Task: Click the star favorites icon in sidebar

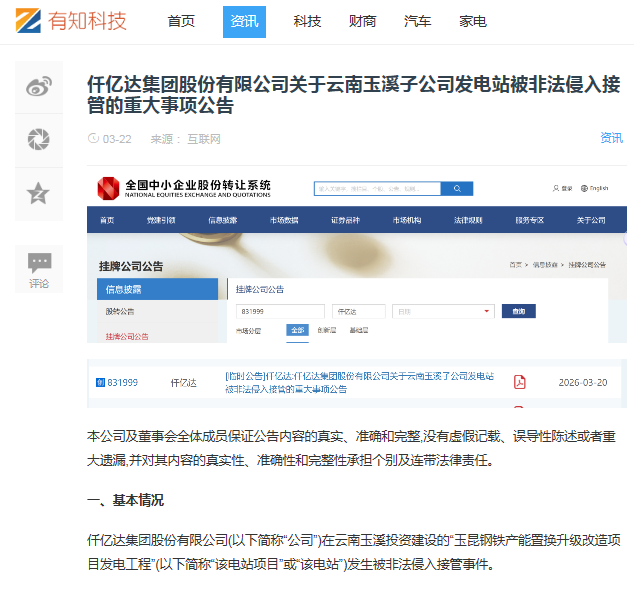Action: pos(38,193)
